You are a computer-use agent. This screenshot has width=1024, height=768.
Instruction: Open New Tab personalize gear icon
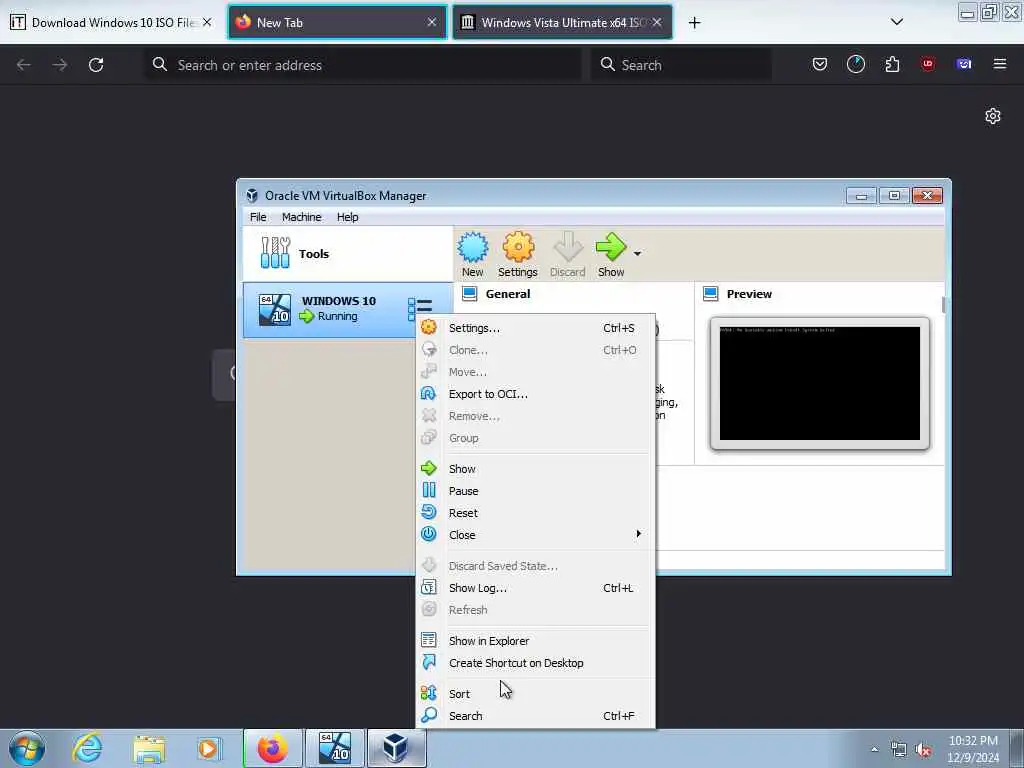click(x=993, y=116)
